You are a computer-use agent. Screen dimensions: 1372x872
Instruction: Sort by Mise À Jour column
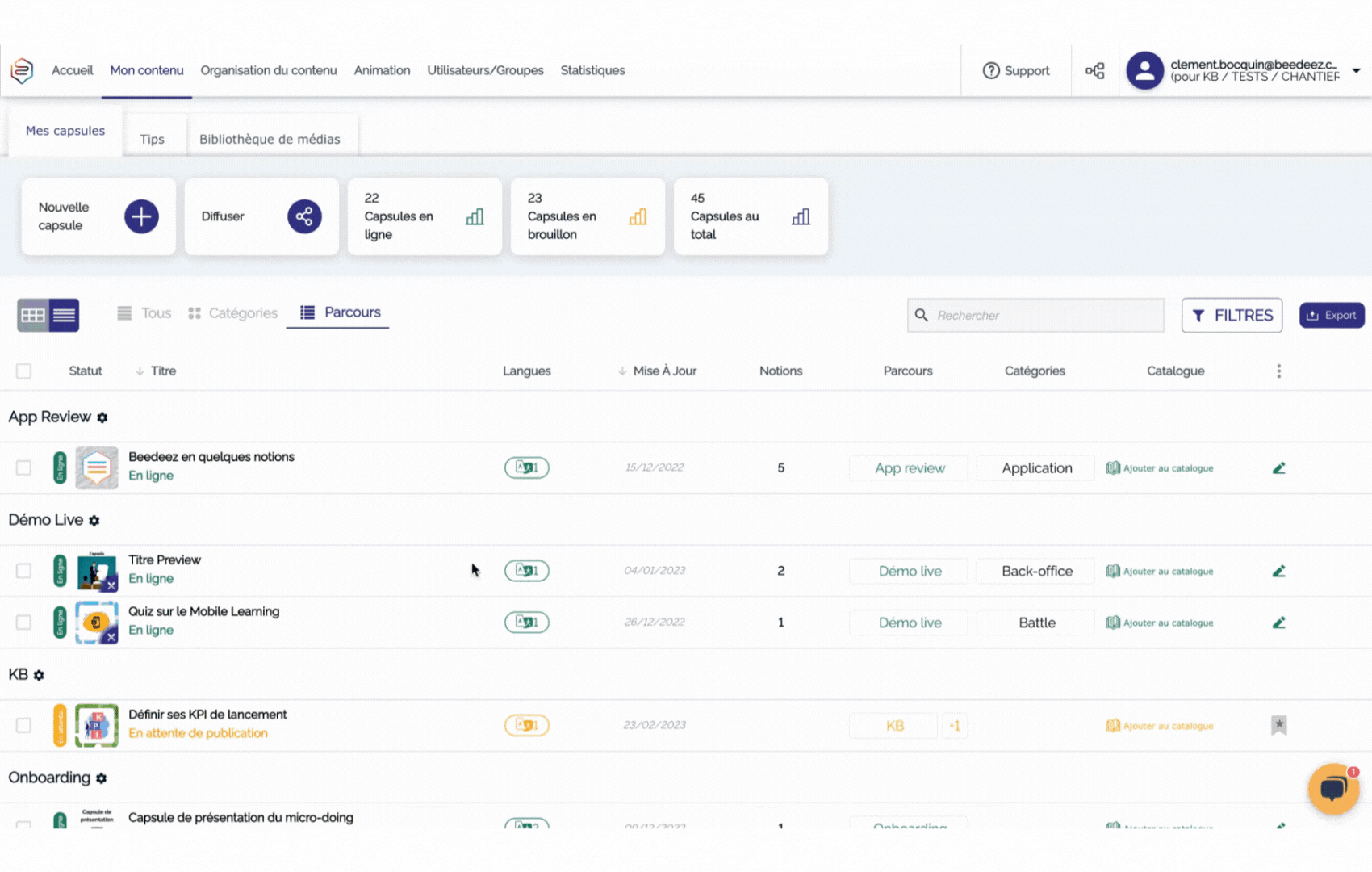click(663, 371)
